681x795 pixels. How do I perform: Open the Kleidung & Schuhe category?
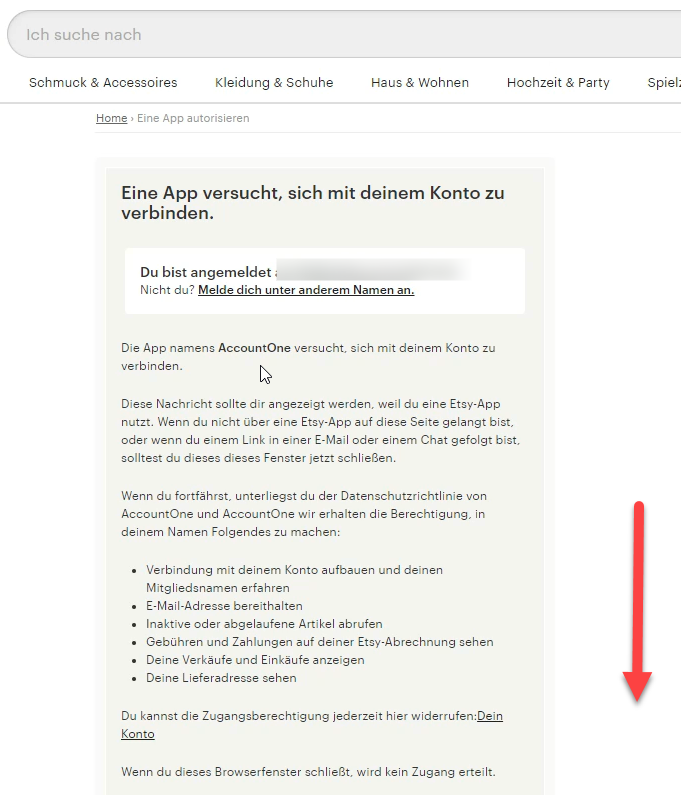[x=274, y=83]
